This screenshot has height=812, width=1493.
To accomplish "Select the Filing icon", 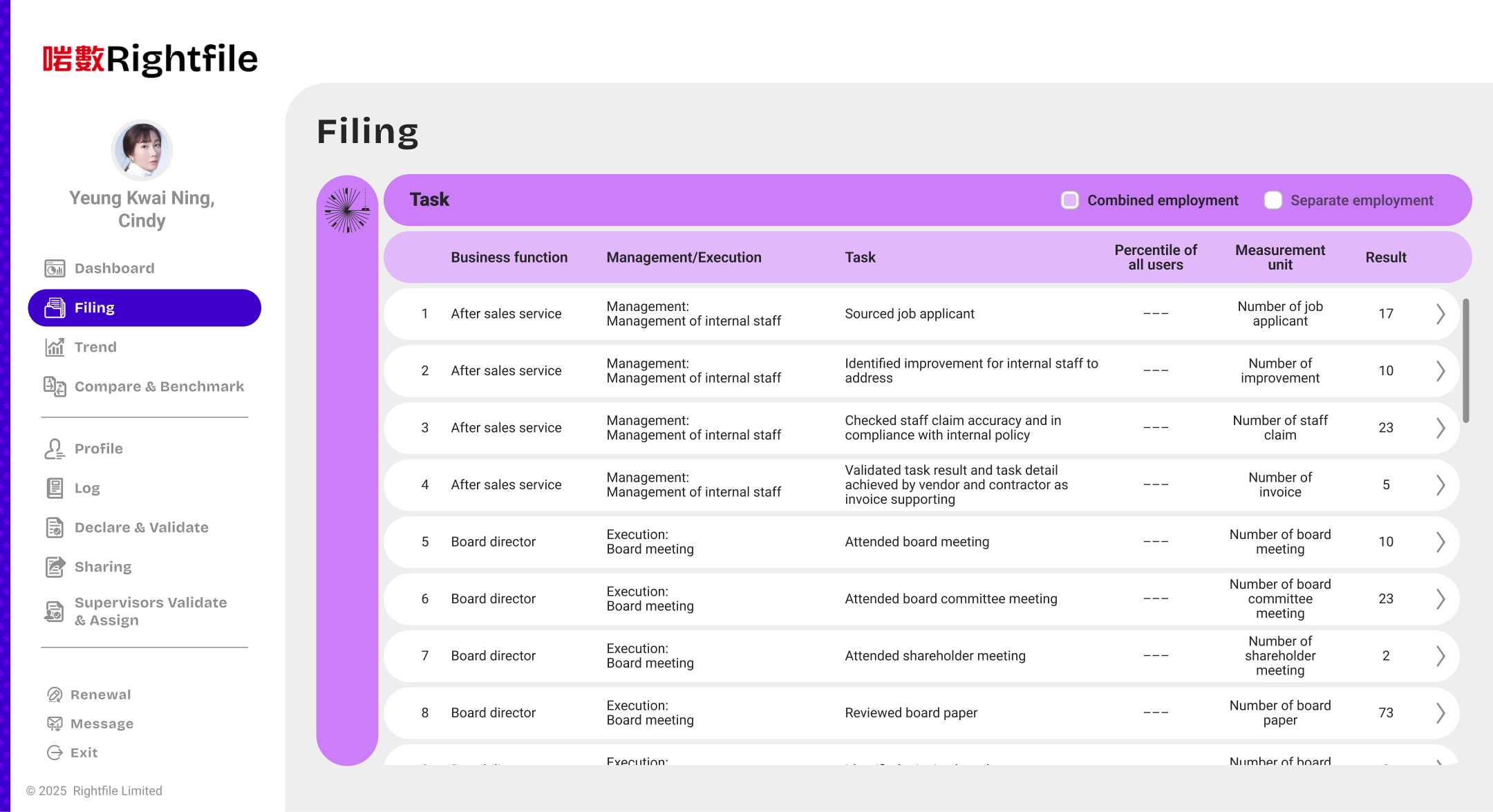I will [x=54, y=308].
